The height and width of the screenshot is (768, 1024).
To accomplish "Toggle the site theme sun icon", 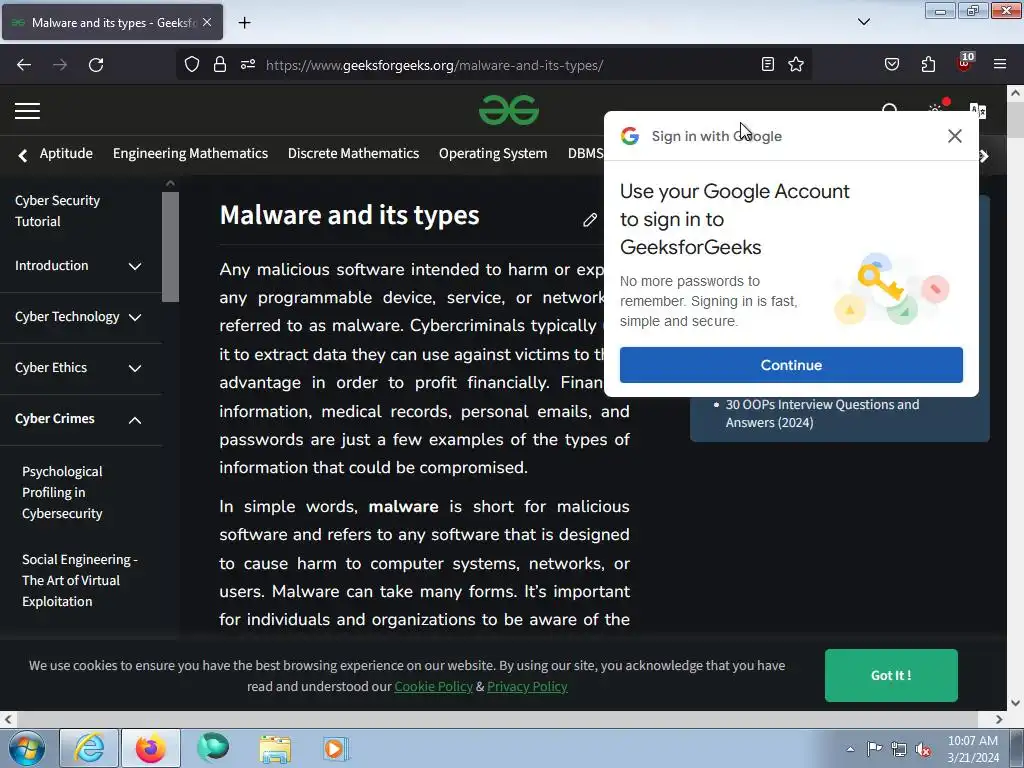I will pyautogui.click(x=936, y=110).
